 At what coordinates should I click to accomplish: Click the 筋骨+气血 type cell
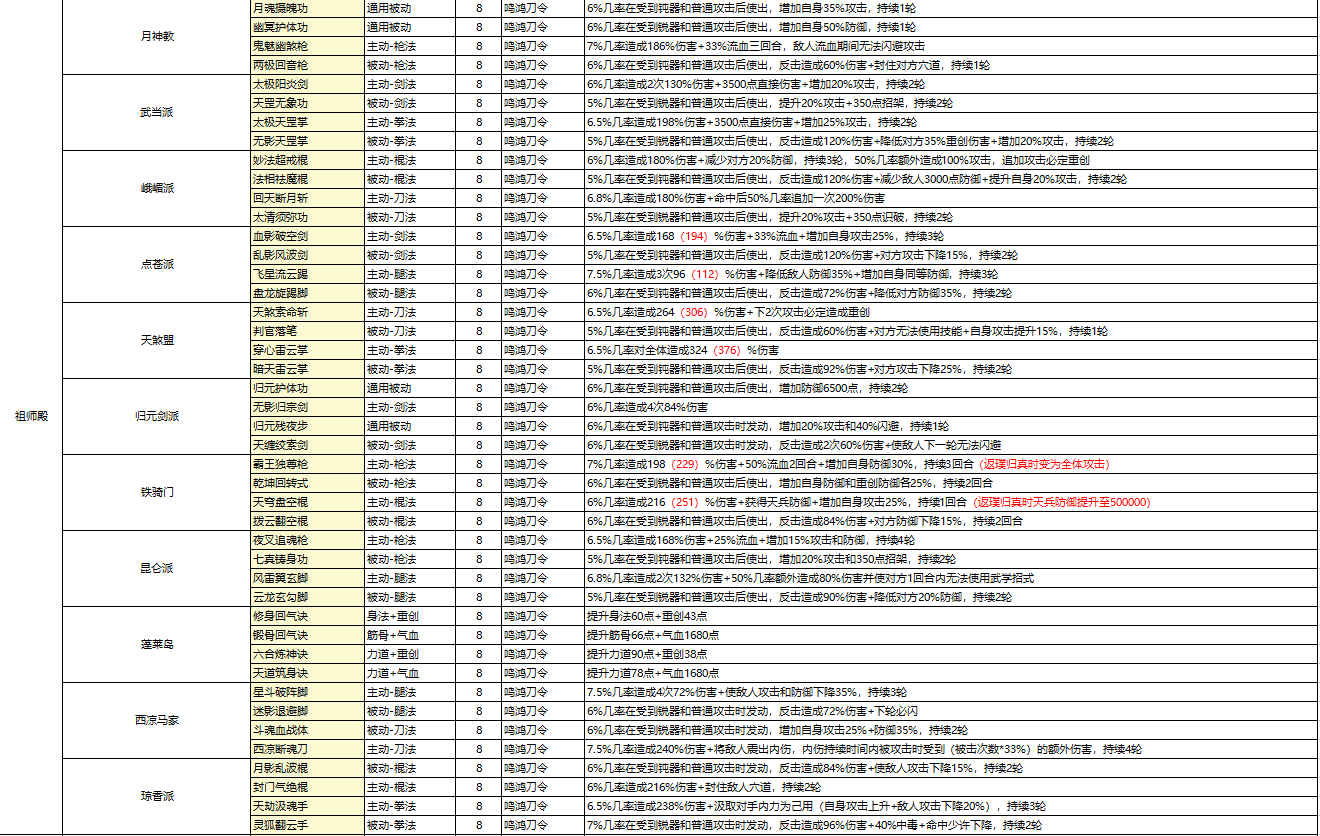[411, 636]
